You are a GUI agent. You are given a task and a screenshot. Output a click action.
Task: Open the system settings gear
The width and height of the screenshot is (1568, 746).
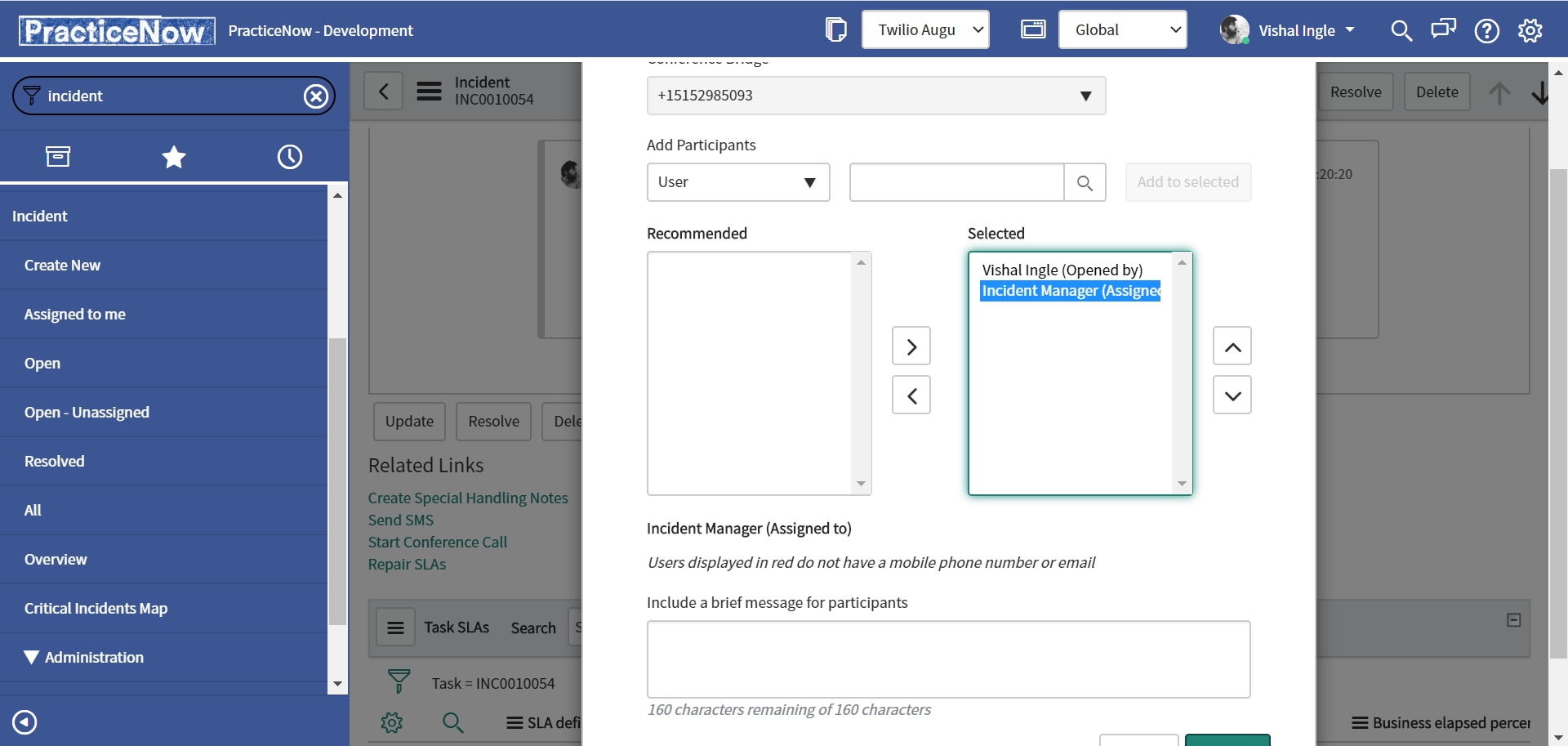[1530, 30]
